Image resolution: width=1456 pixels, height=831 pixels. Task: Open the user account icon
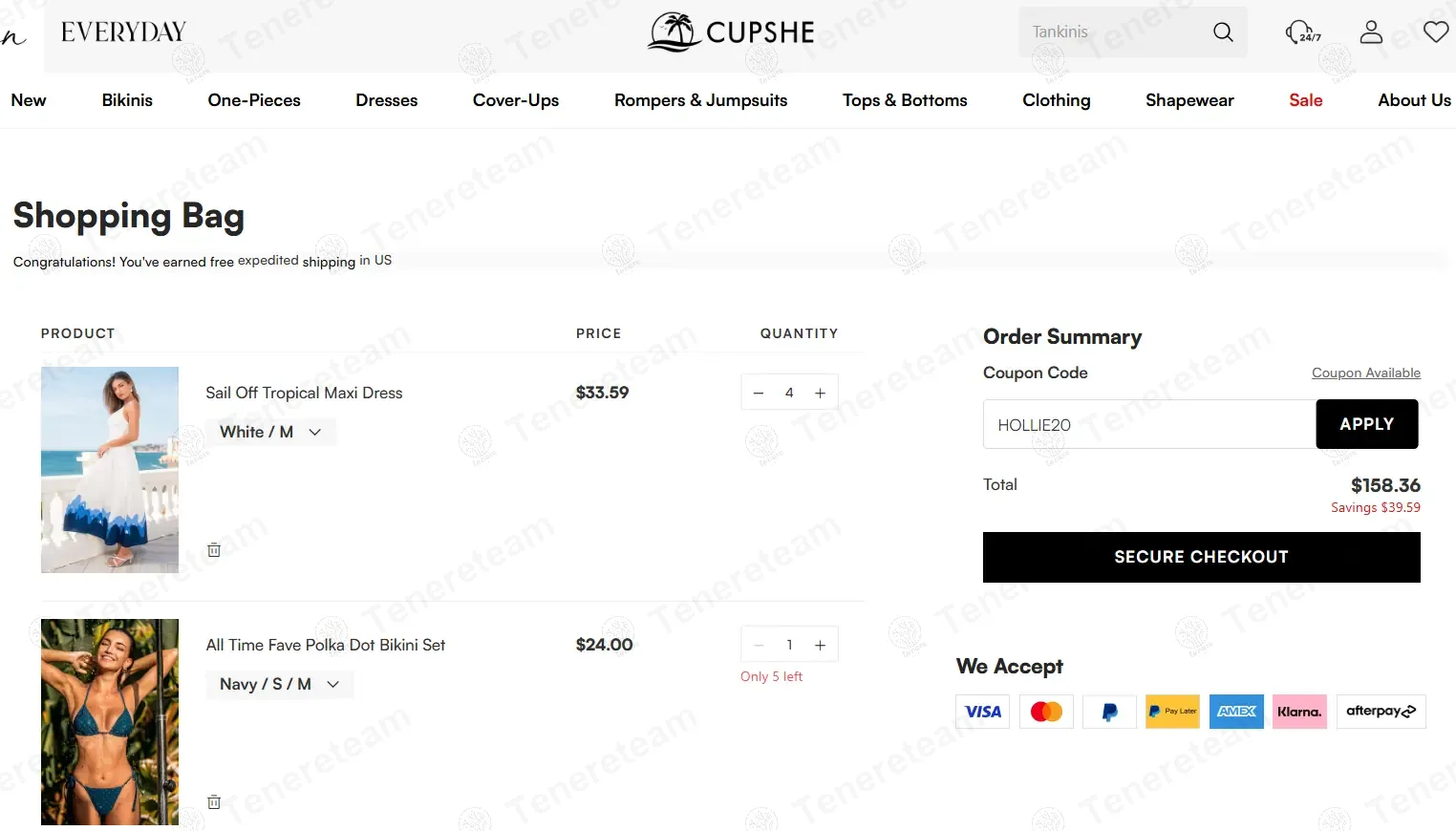1371,32
